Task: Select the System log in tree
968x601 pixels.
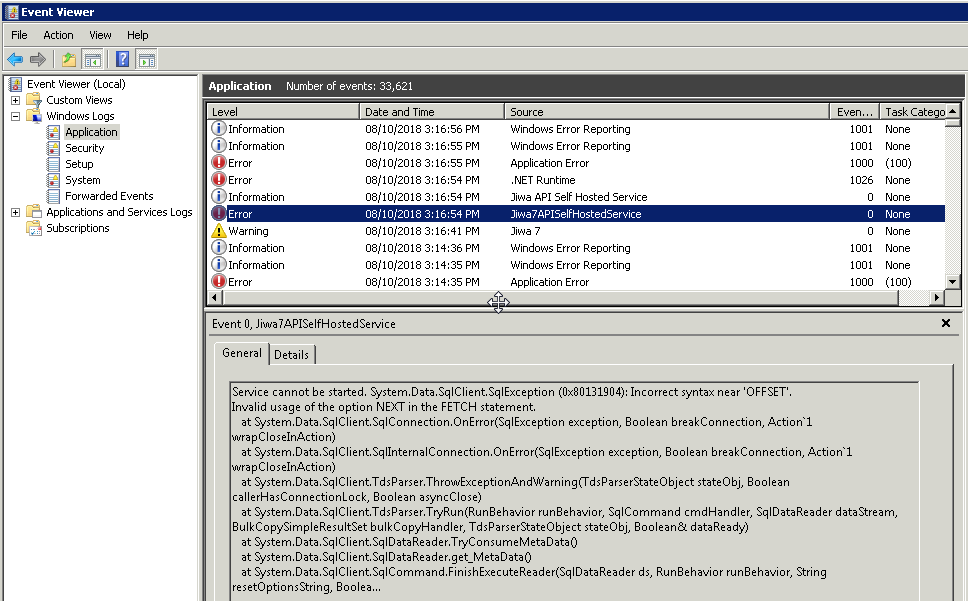Action: 83,180
